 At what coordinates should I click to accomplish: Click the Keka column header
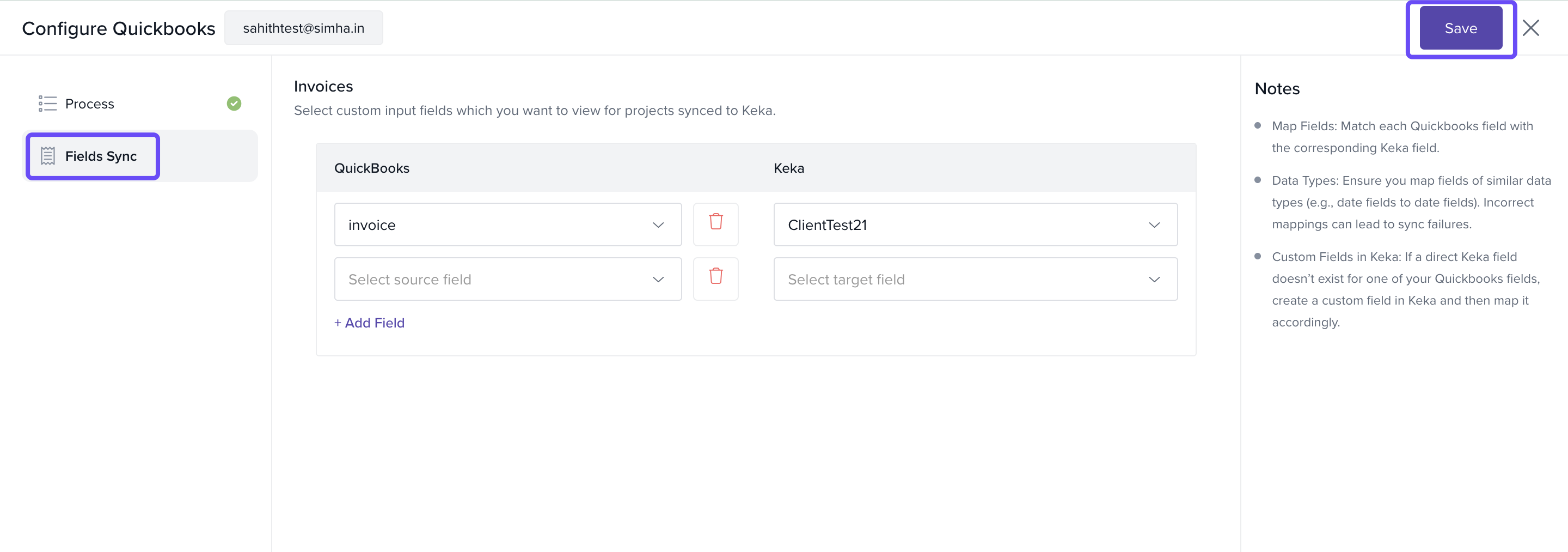788,168
